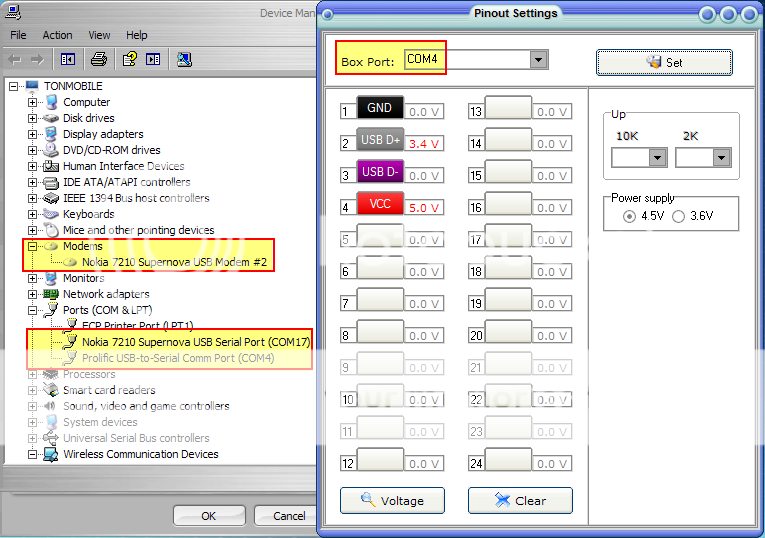Select Prolific USB-to-Serial Comm Port (COM4)

click(178, 358)
